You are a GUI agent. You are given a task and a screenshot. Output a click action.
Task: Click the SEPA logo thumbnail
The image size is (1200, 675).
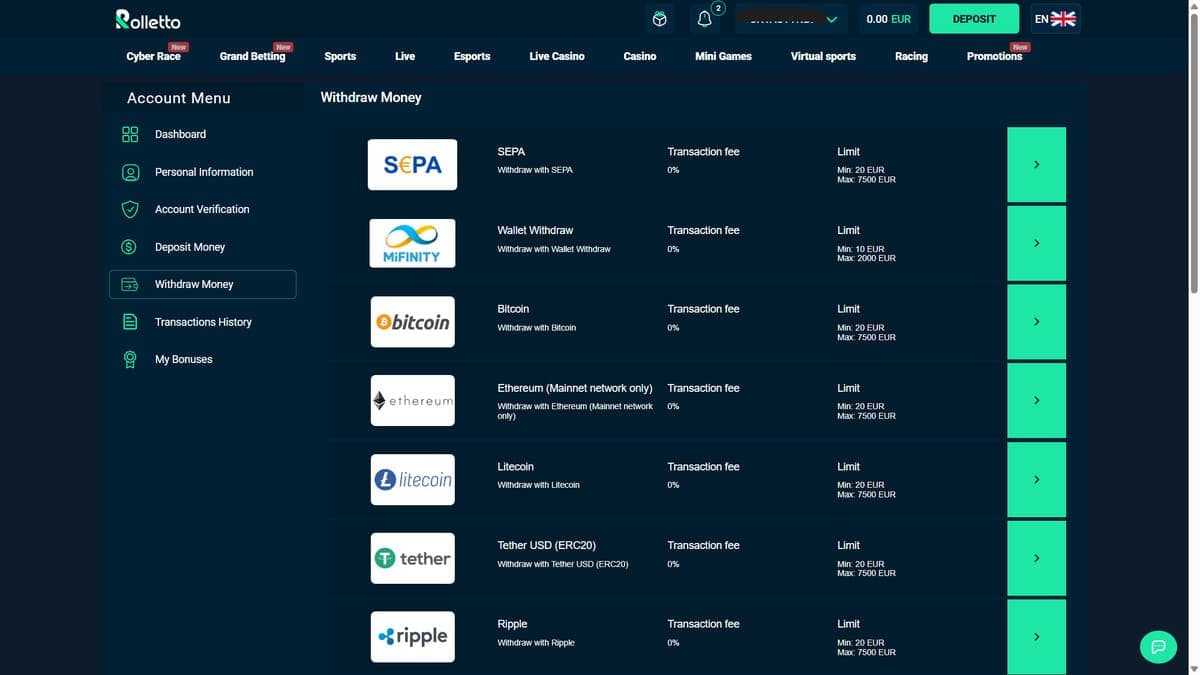pos(412,165)
